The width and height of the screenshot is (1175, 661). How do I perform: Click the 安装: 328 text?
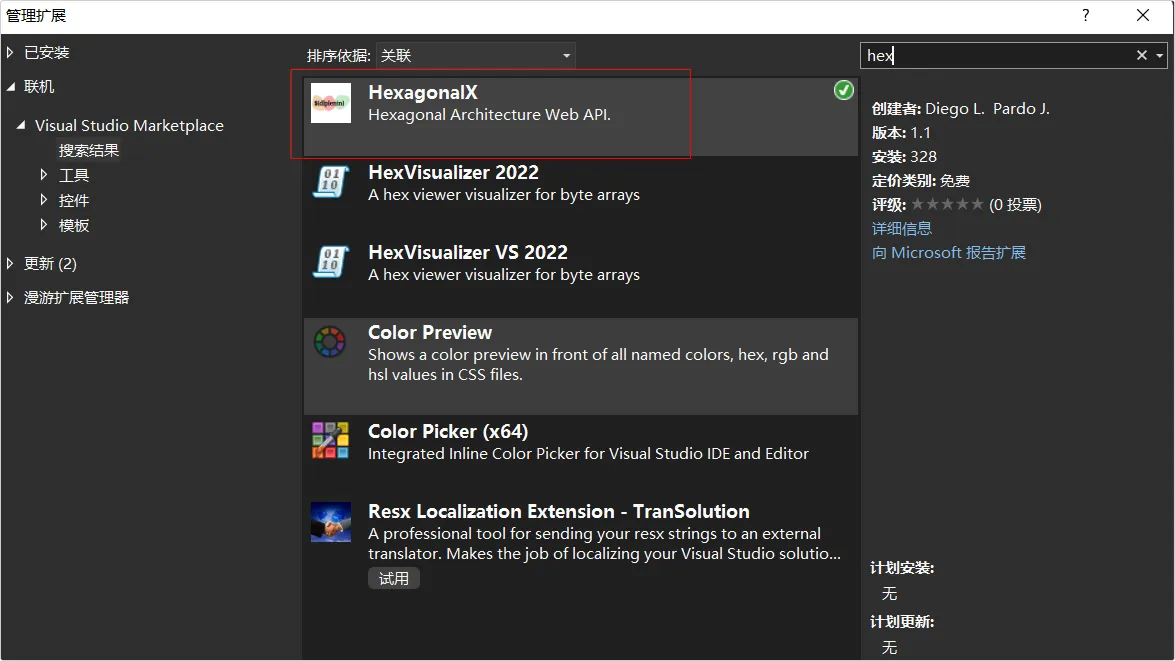904,157
